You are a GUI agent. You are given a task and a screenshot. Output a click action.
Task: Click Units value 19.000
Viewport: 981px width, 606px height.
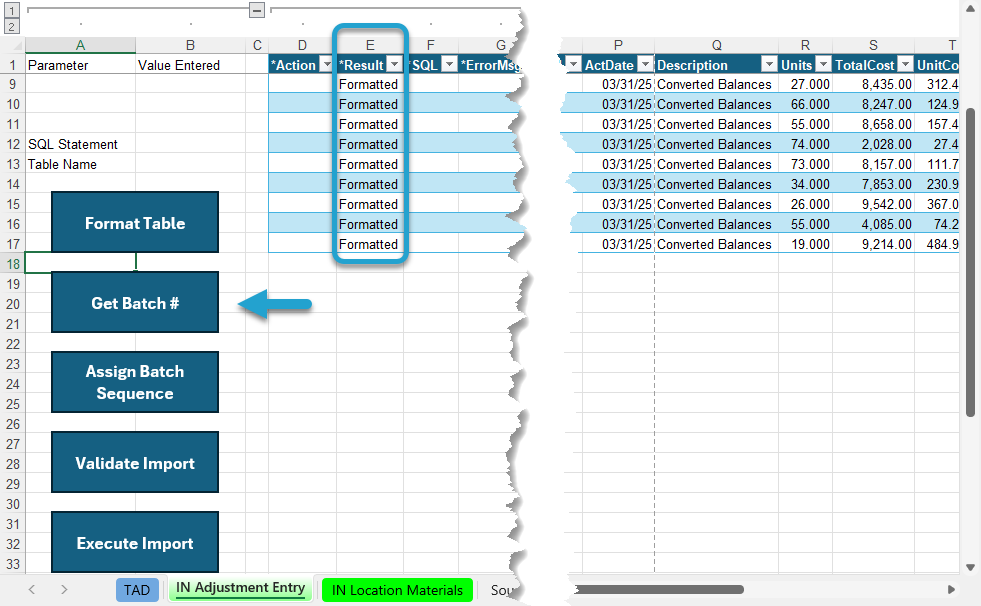[805, 244]
